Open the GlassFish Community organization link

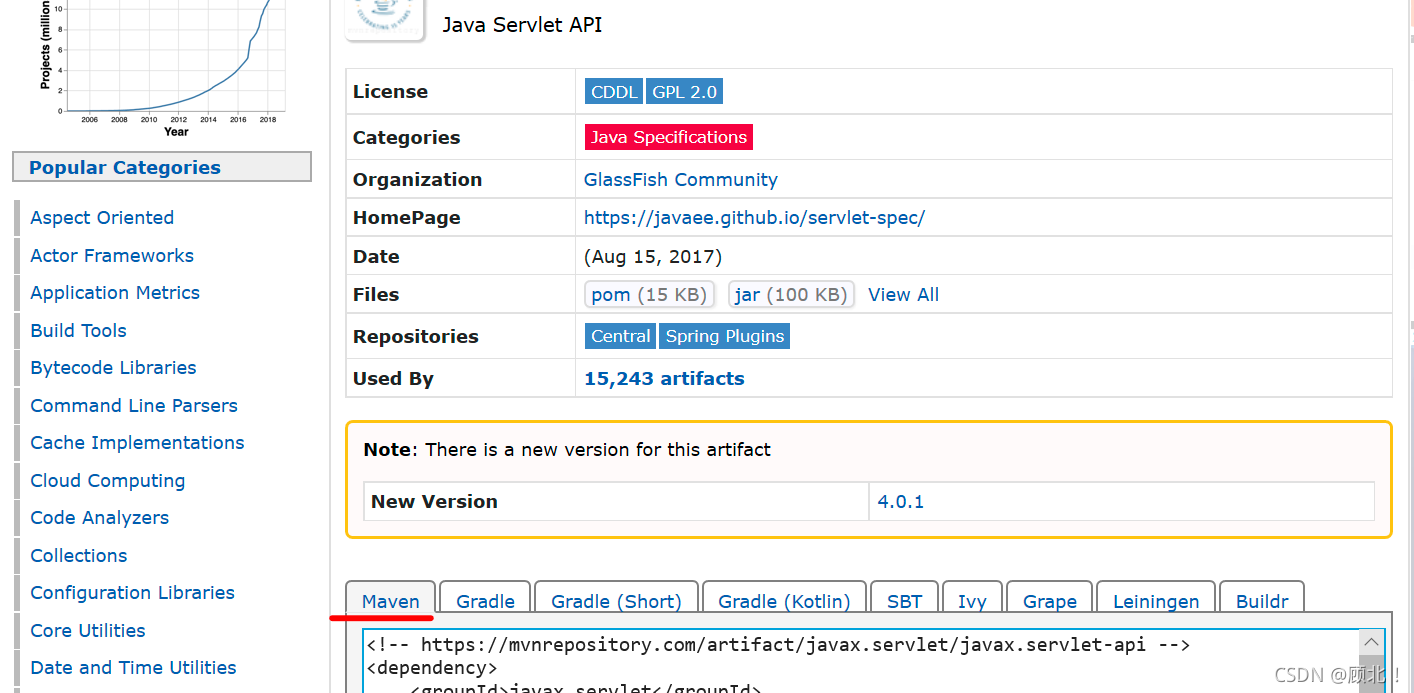click(680, 180)
